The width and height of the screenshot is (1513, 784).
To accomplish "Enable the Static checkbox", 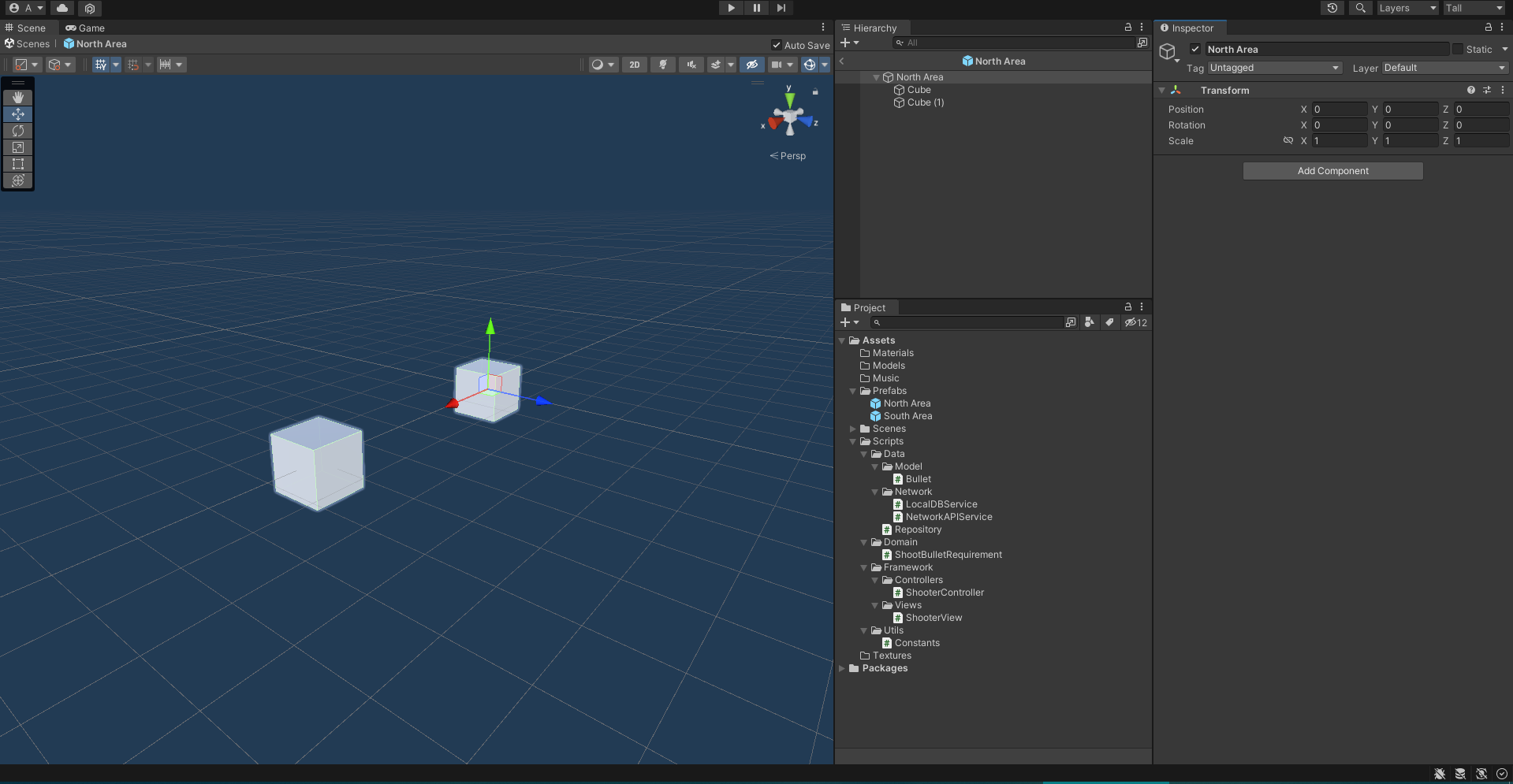I will pyautogui.click(x=1458, y=49).
